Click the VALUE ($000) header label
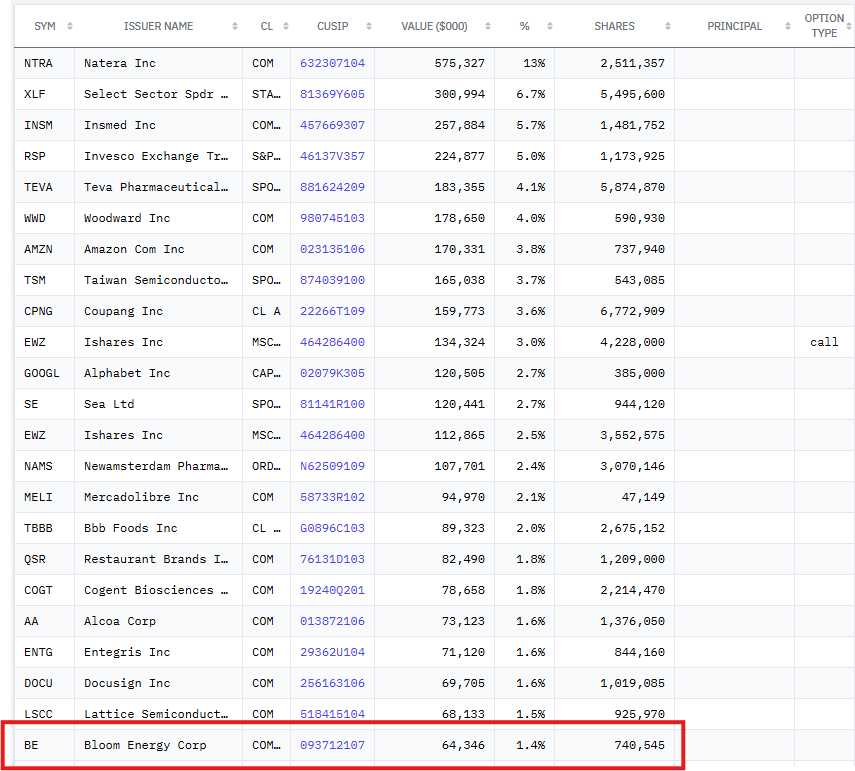 pos(434,26)
